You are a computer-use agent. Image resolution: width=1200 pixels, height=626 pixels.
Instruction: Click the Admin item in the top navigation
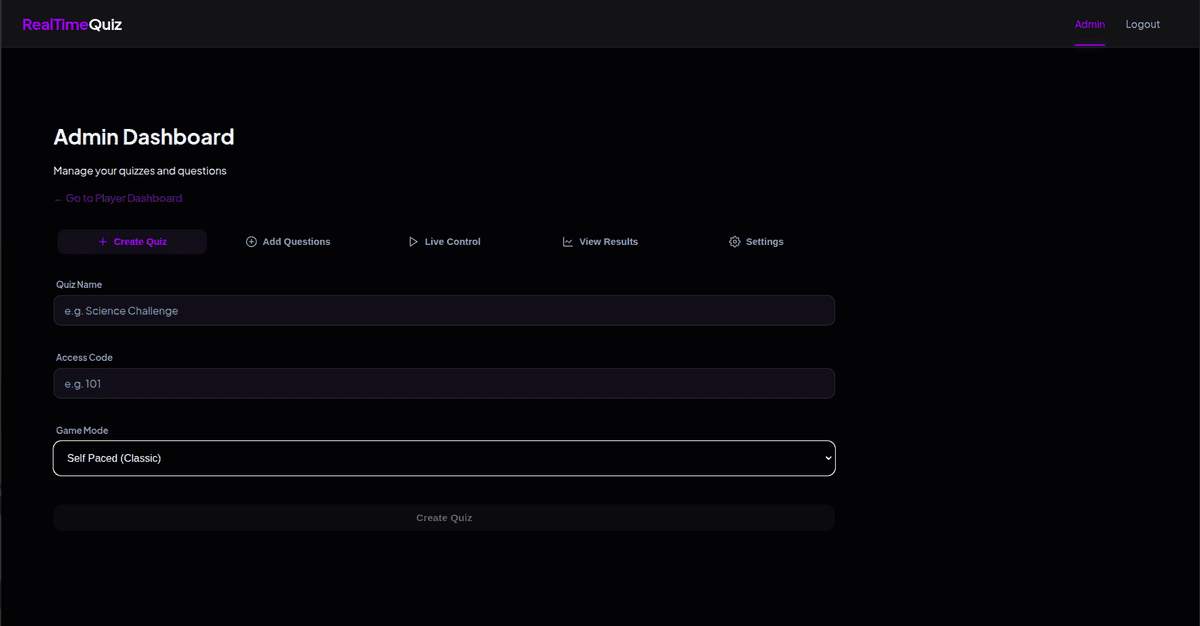tap(1090, 24)
